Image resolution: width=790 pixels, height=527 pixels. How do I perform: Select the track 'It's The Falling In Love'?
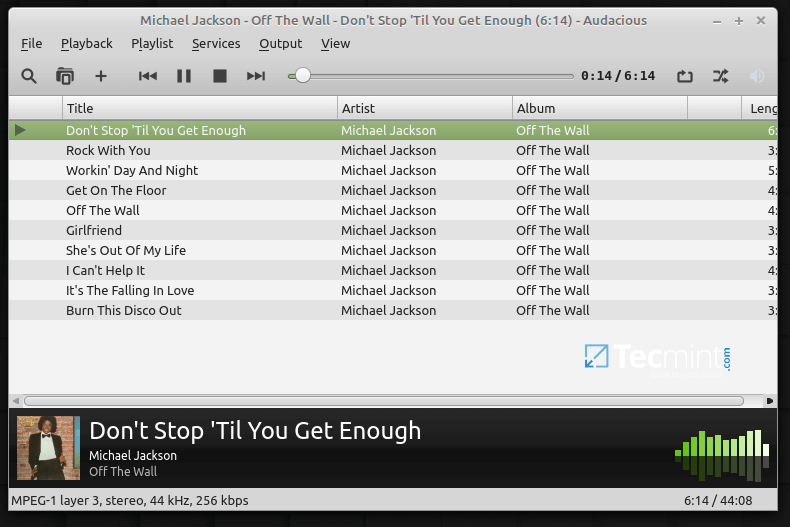pos(393,291)
